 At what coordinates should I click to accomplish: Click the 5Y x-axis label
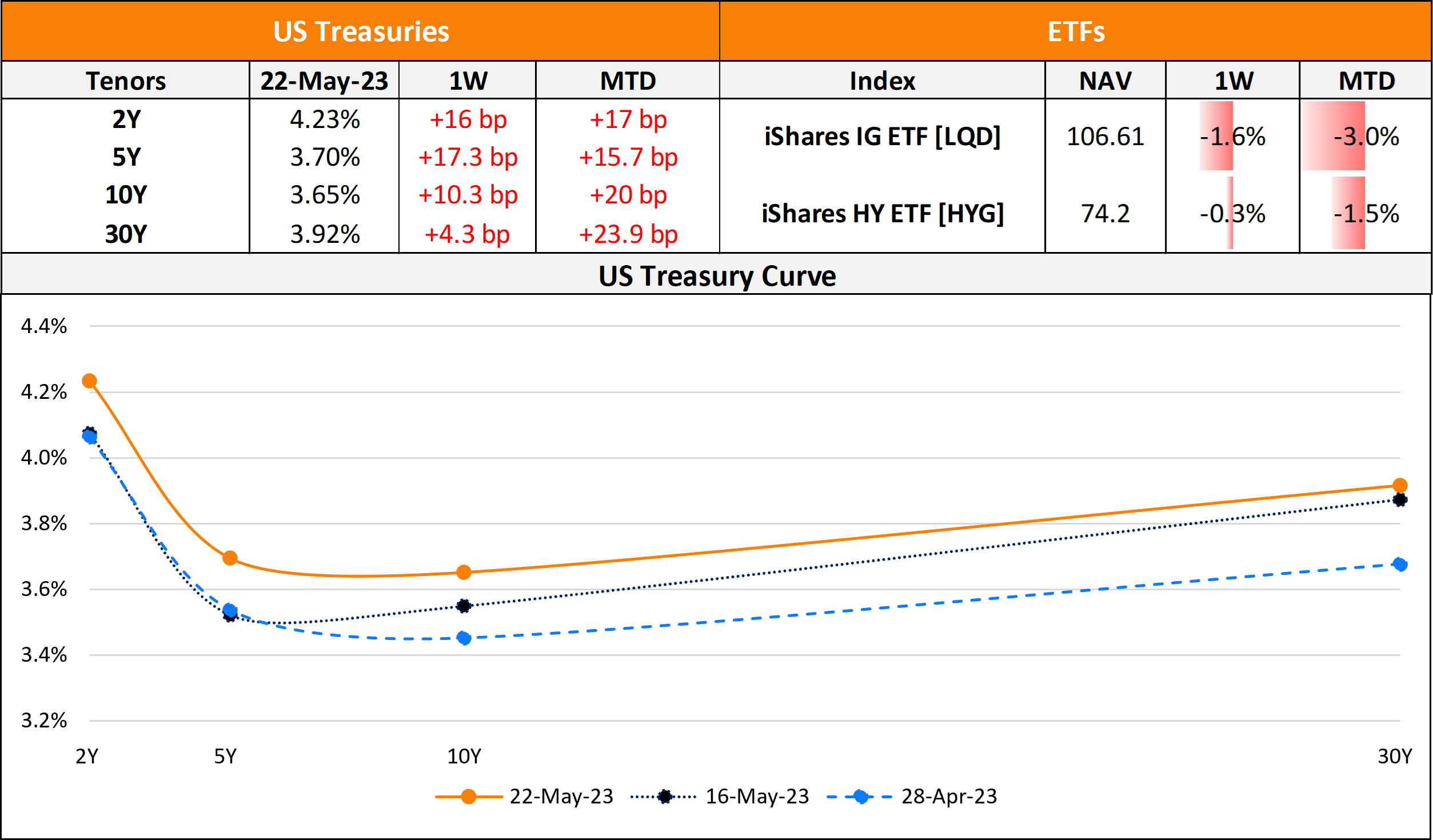(225, 757)
